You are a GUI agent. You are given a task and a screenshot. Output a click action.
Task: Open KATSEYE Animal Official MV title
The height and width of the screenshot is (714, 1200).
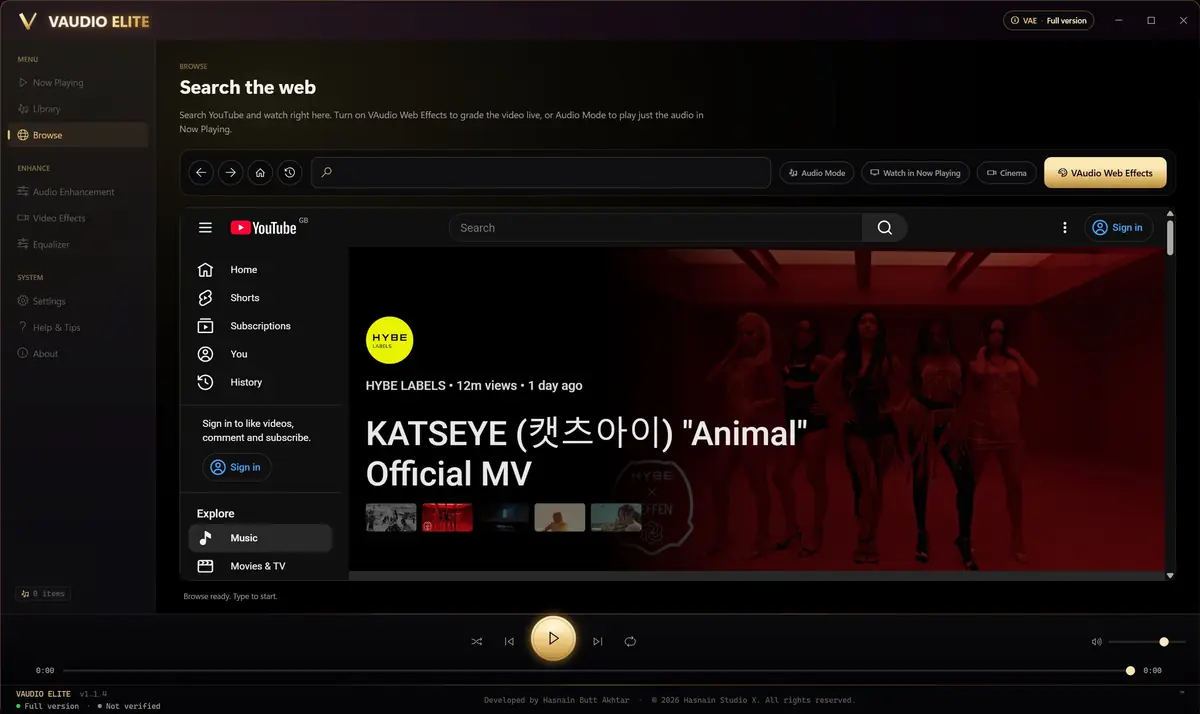coord(586,453)
